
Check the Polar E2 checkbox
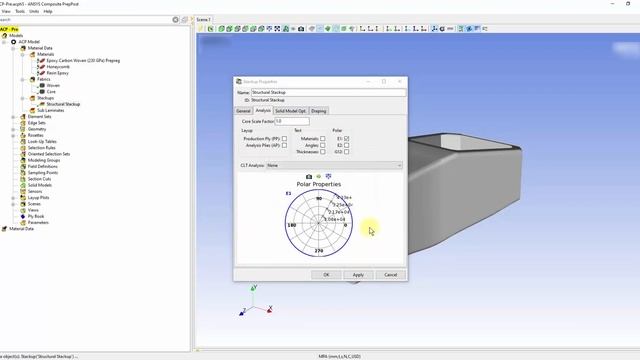click(x=347, y=145)
